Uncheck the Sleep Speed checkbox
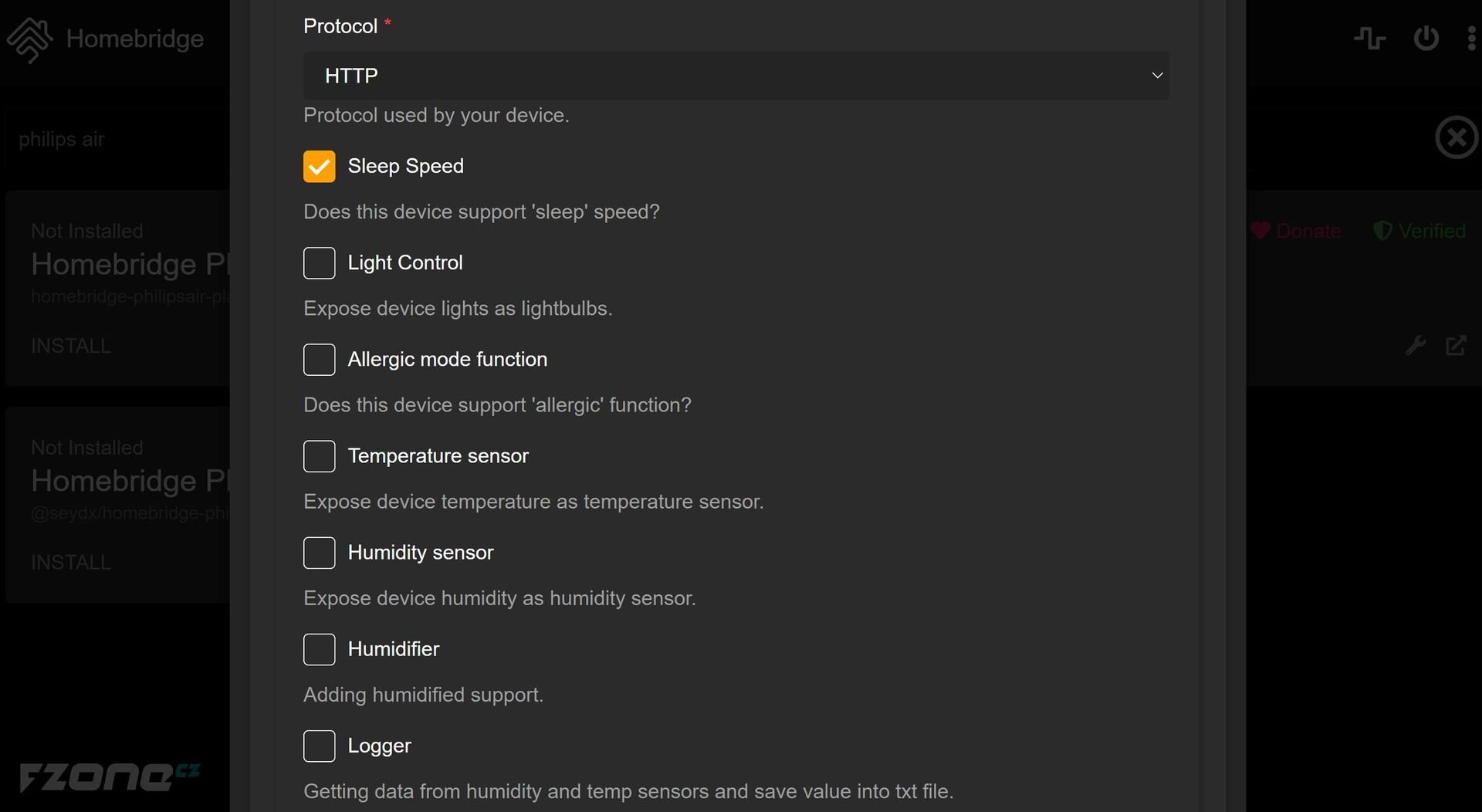 tap(319, 167)
